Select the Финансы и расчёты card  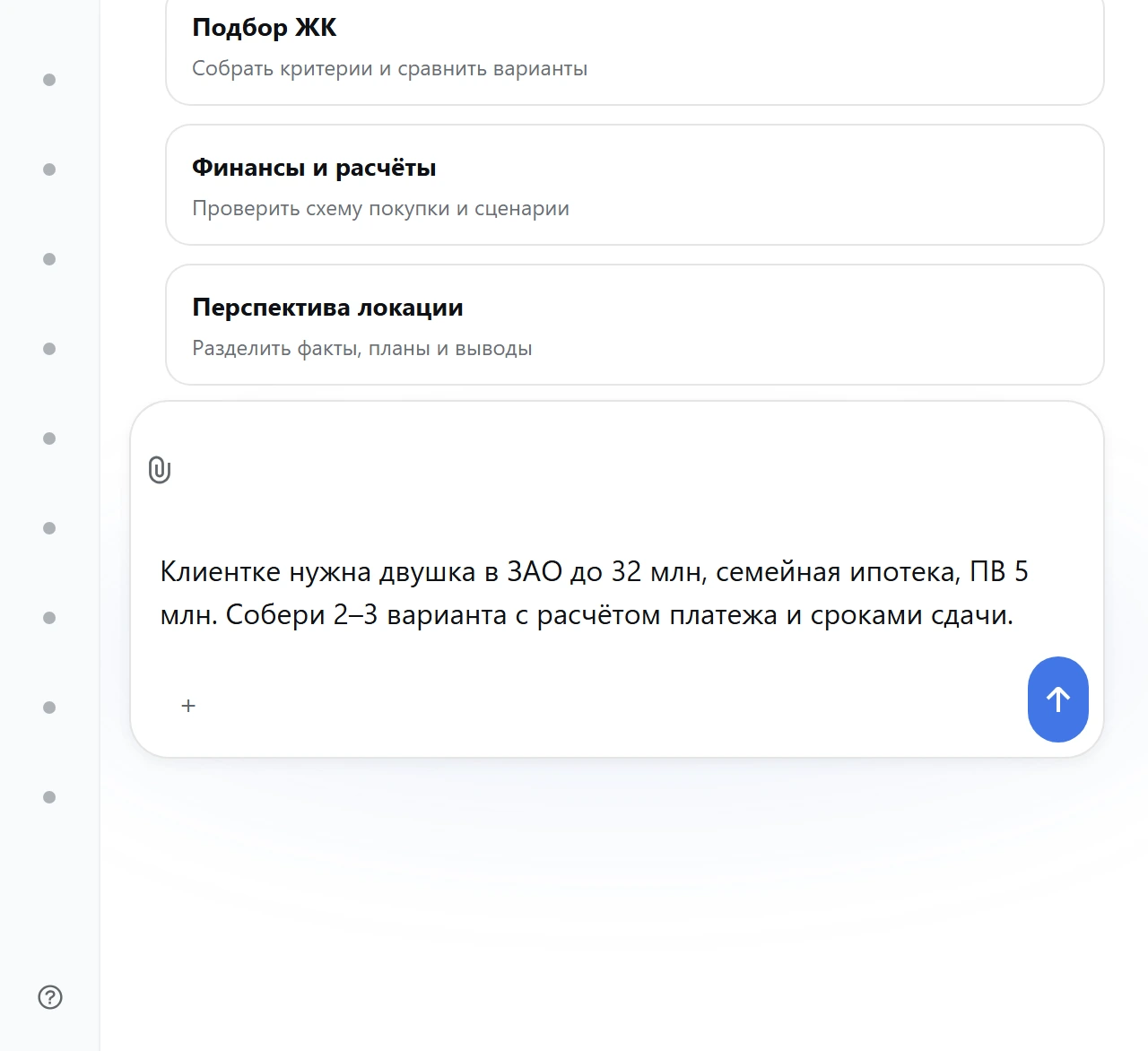pyautogui.click(x=635, y=185)
